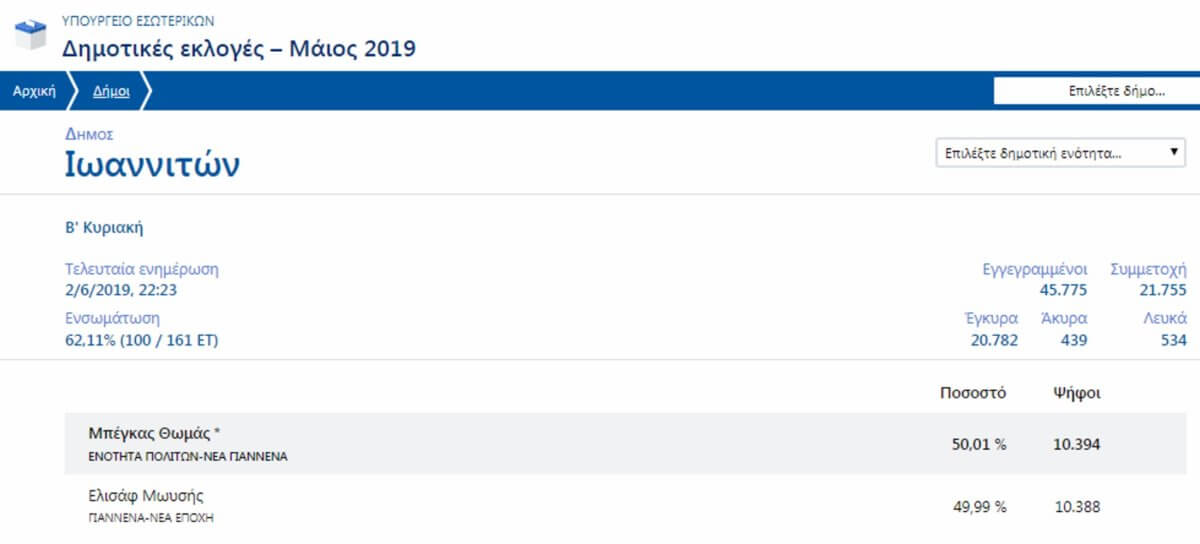This screenshot has height=544, width=1200.
Task: Expand the Επιλέξτε δημοτική ενότητα dropdown
Action: (x=1061, y=154)
